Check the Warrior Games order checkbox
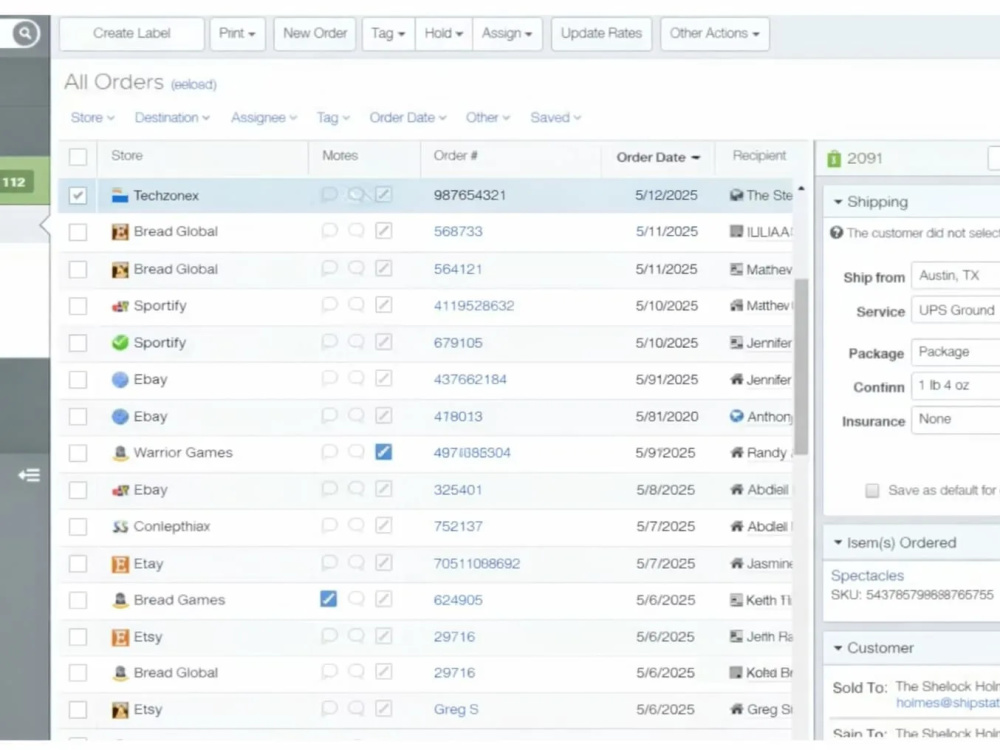Viewport: 1000px width, 750px height. [x=78, y=453]
